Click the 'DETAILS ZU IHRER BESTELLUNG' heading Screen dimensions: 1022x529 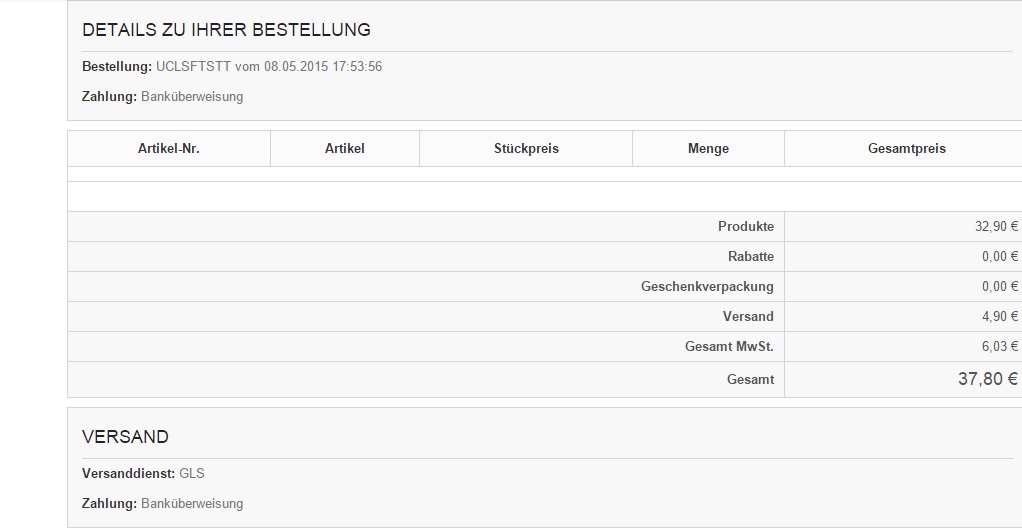click(226, 30)
